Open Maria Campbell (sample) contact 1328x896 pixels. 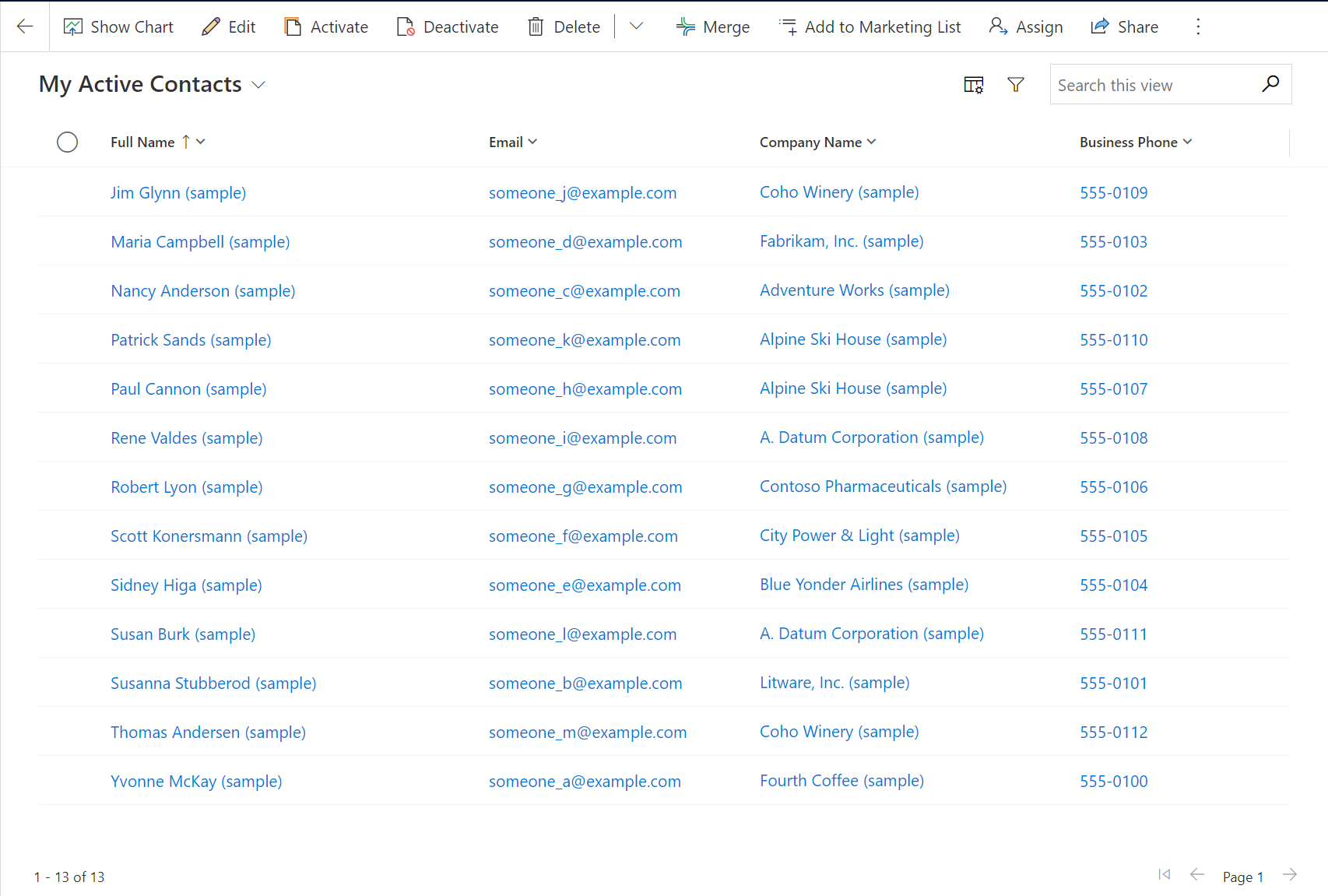200,241
